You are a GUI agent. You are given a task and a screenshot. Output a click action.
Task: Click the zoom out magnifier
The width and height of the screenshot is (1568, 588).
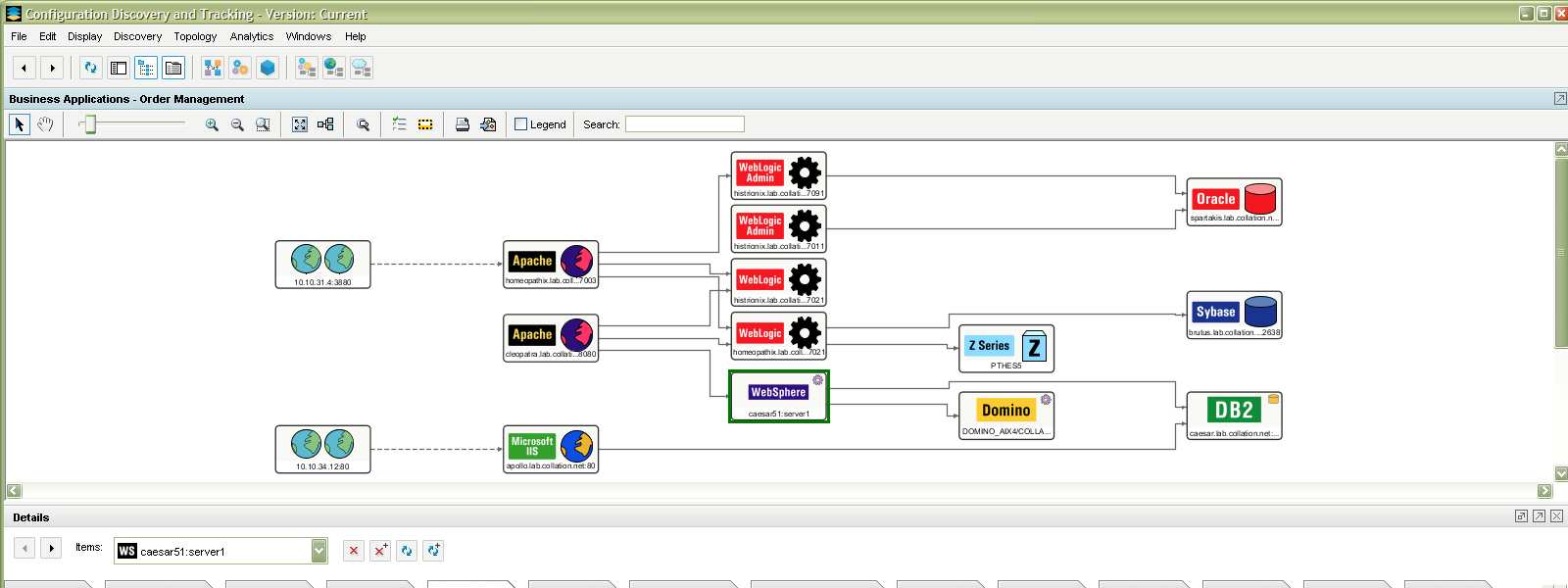[237, 124]
